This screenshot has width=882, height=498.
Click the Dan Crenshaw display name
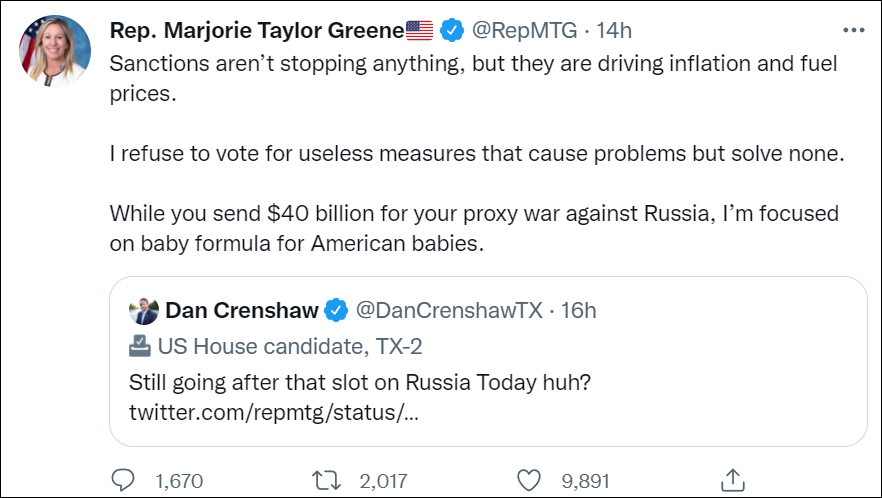tap(241, 311)
